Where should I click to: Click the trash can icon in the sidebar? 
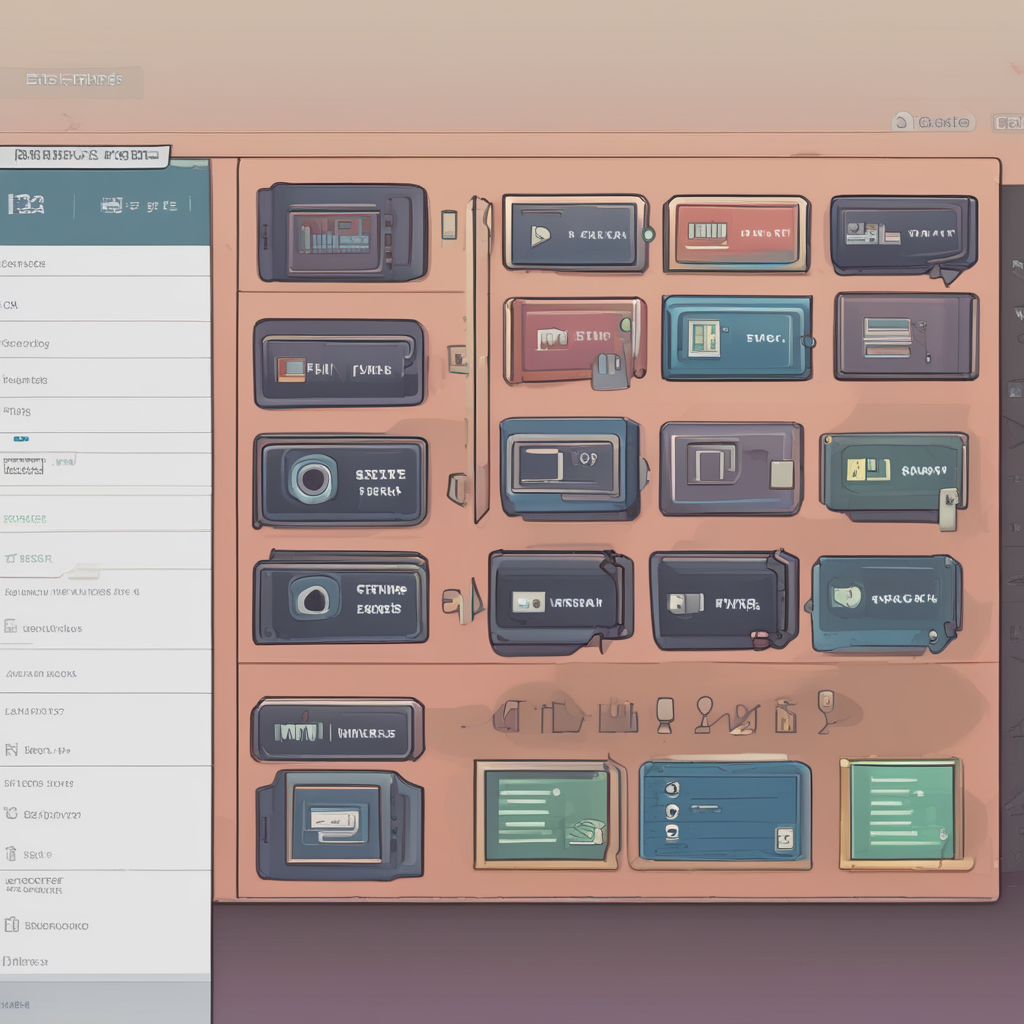click(11, 854)
